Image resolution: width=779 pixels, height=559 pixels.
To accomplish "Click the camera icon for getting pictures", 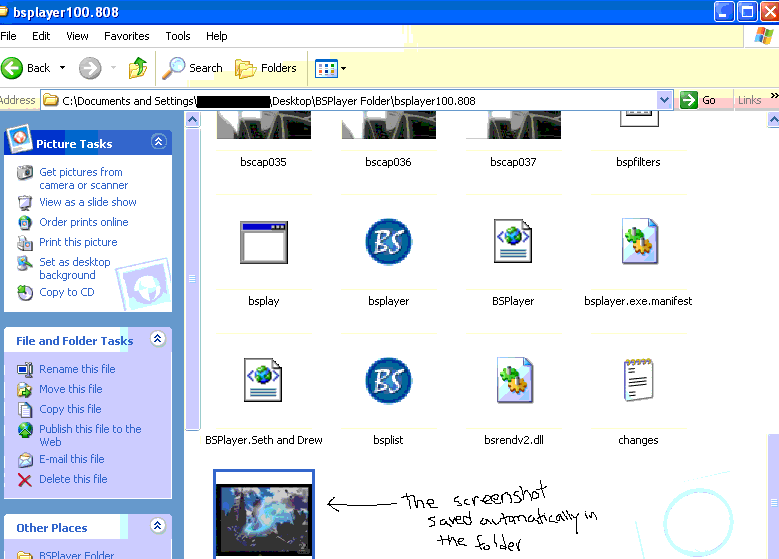I will (25, 172).
